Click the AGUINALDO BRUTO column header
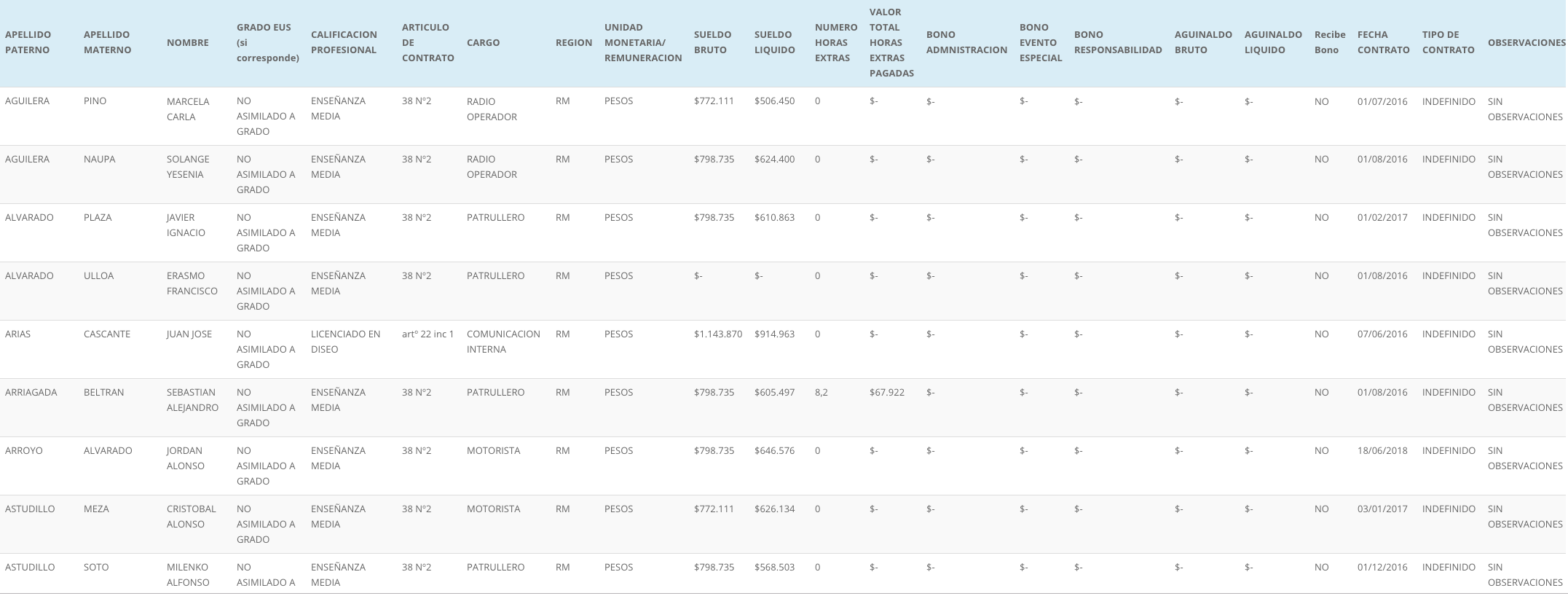1568x596 pixels. tap(1202, 42)
